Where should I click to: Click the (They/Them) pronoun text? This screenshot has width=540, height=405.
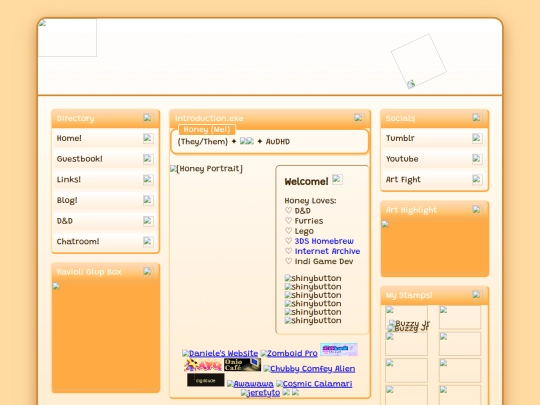click(202, 142)
